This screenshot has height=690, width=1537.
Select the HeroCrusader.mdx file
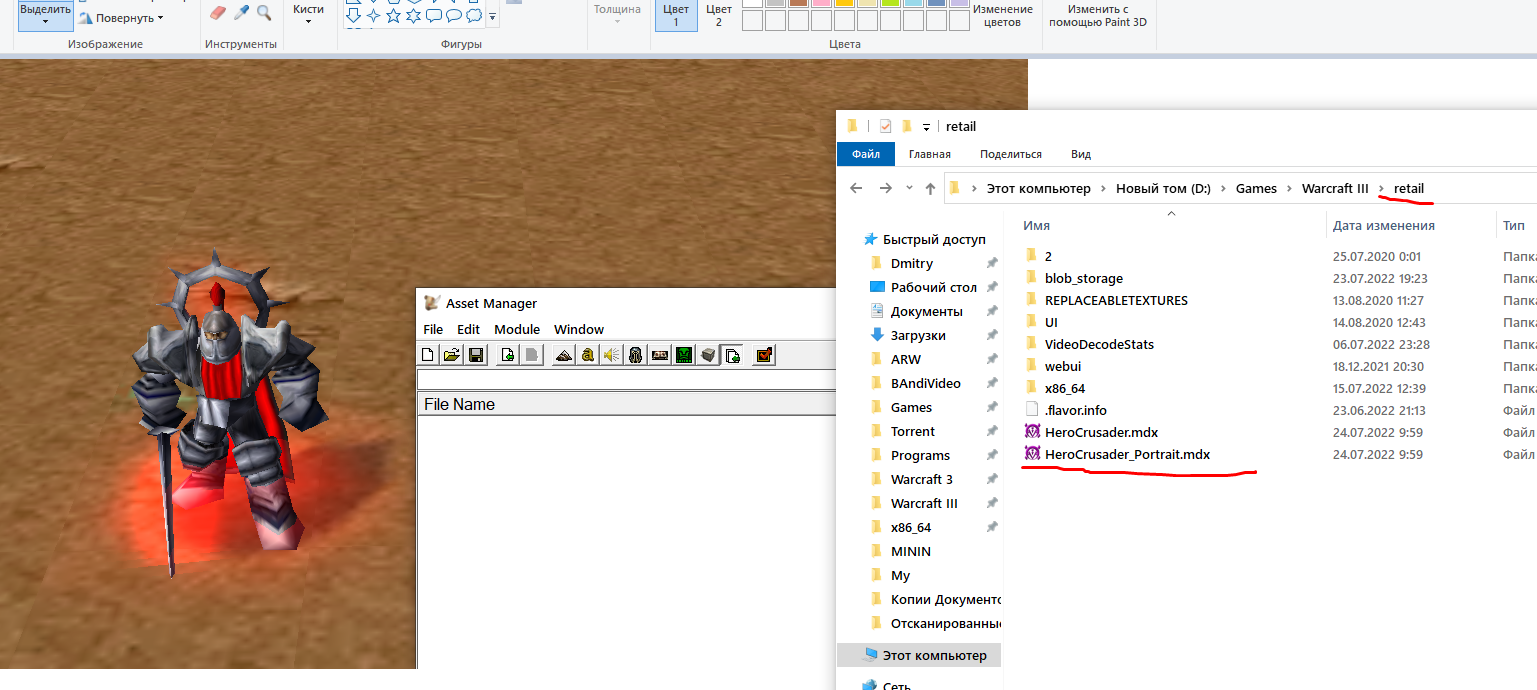pos(1101,432)
